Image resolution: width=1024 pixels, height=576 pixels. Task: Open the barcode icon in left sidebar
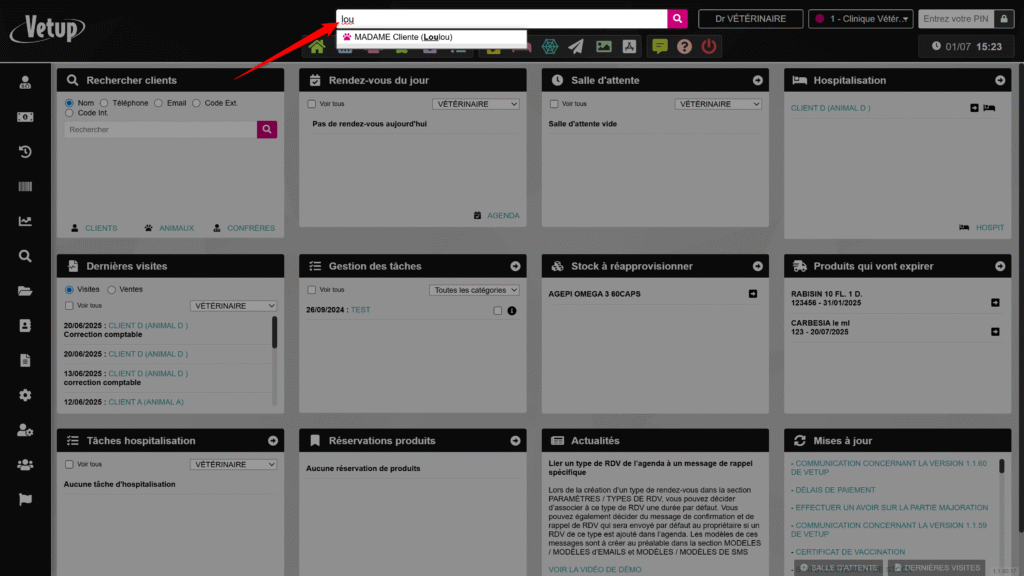click(25, 187)
